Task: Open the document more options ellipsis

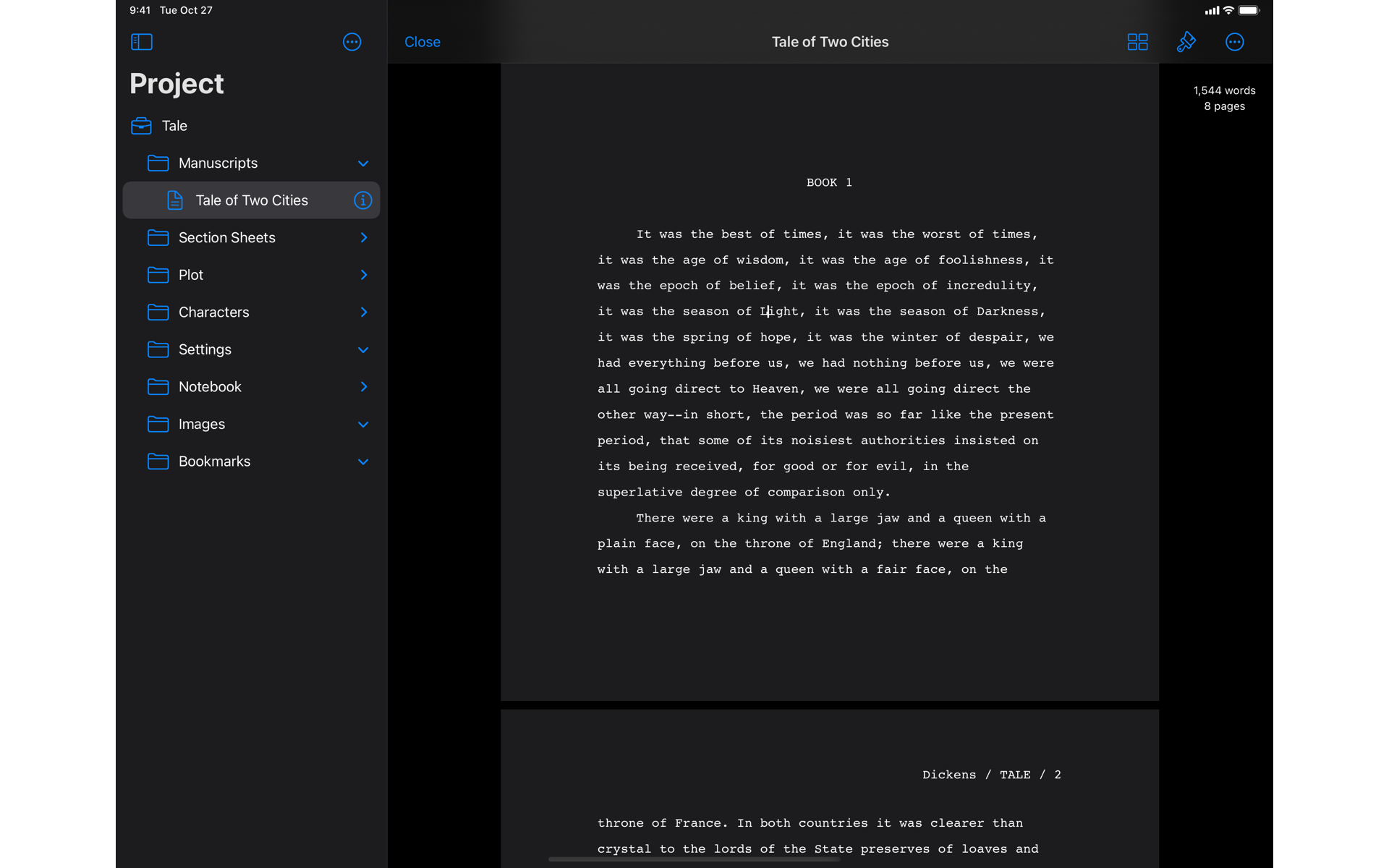Action: [x=1234, y=42]
